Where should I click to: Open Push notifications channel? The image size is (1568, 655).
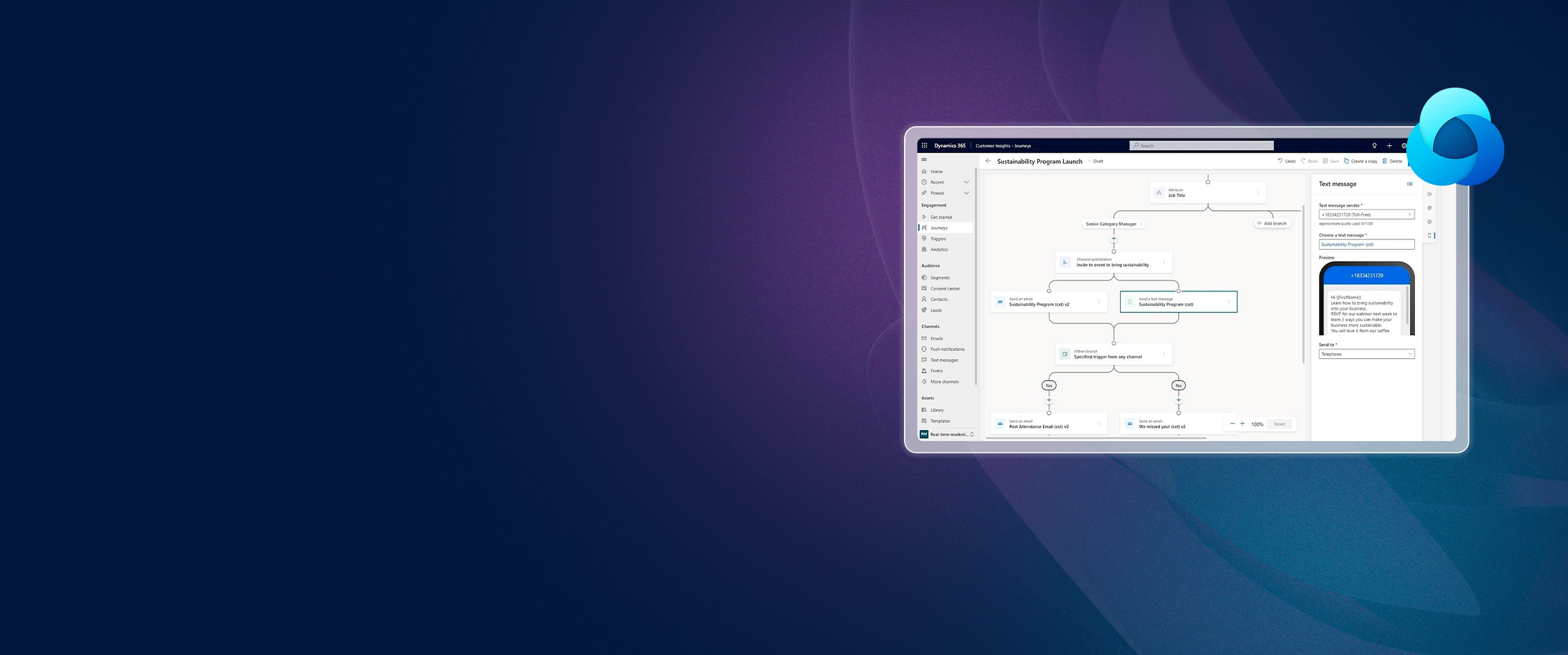coord(948,349)
